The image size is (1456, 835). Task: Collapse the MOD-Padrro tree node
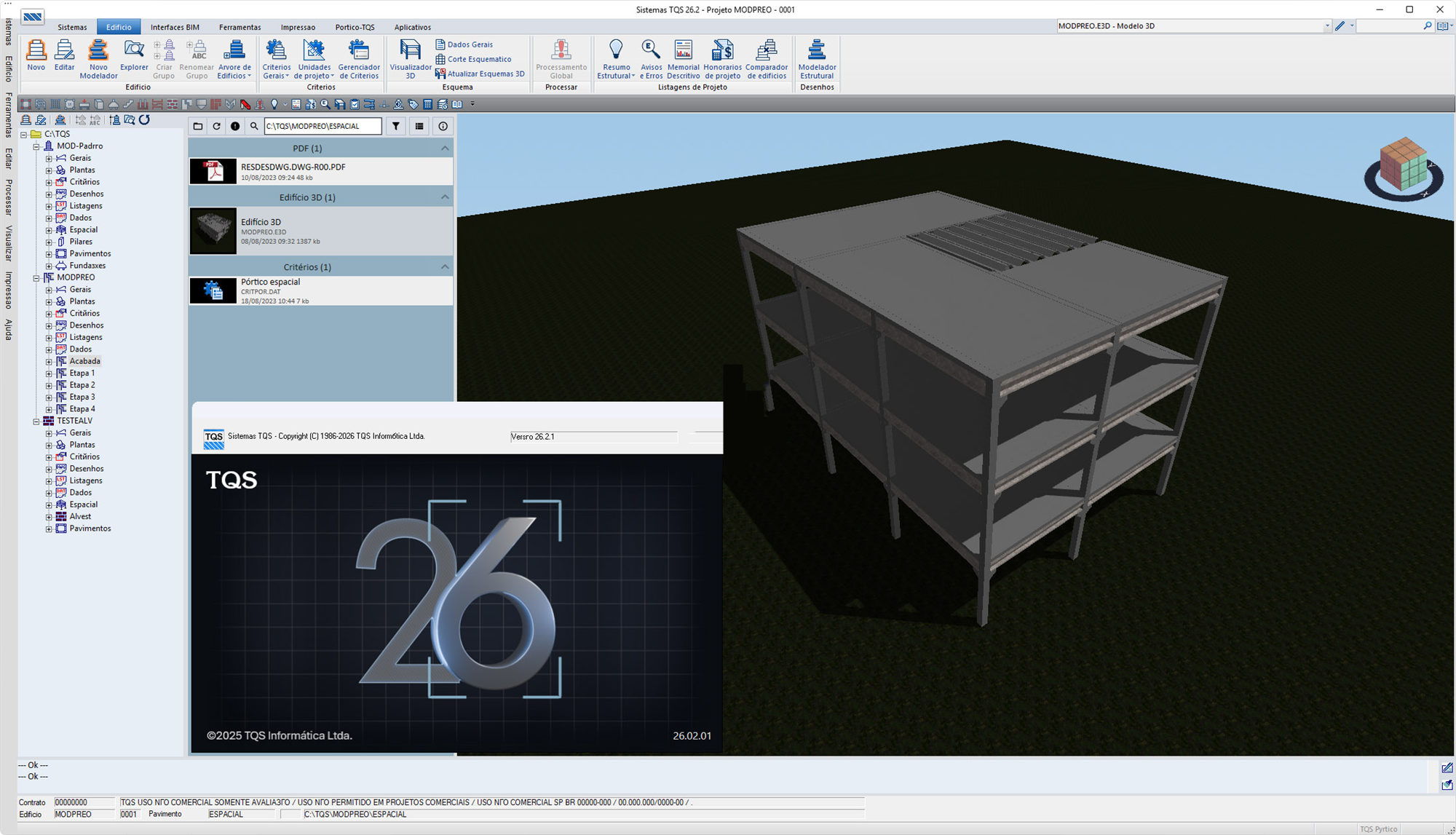tap(36, 146)
